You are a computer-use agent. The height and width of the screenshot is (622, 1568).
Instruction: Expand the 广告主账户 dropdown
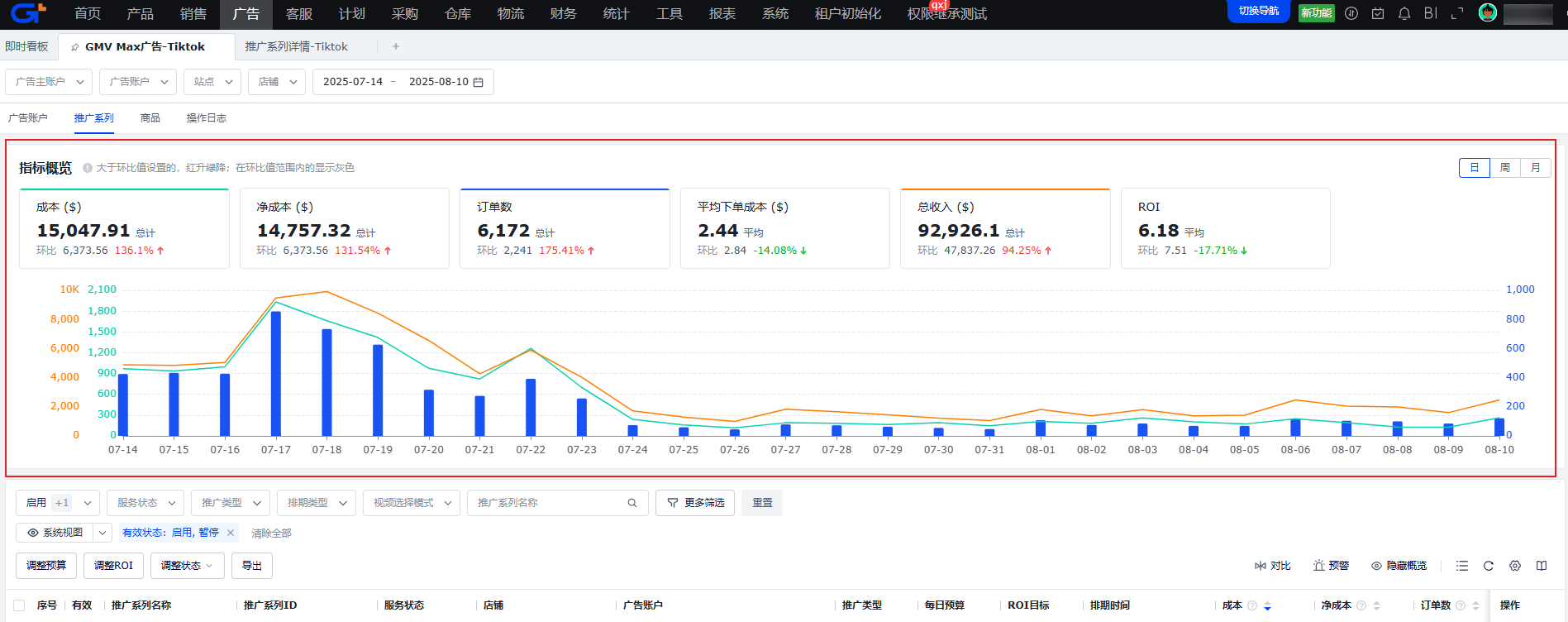coord(50,82)
